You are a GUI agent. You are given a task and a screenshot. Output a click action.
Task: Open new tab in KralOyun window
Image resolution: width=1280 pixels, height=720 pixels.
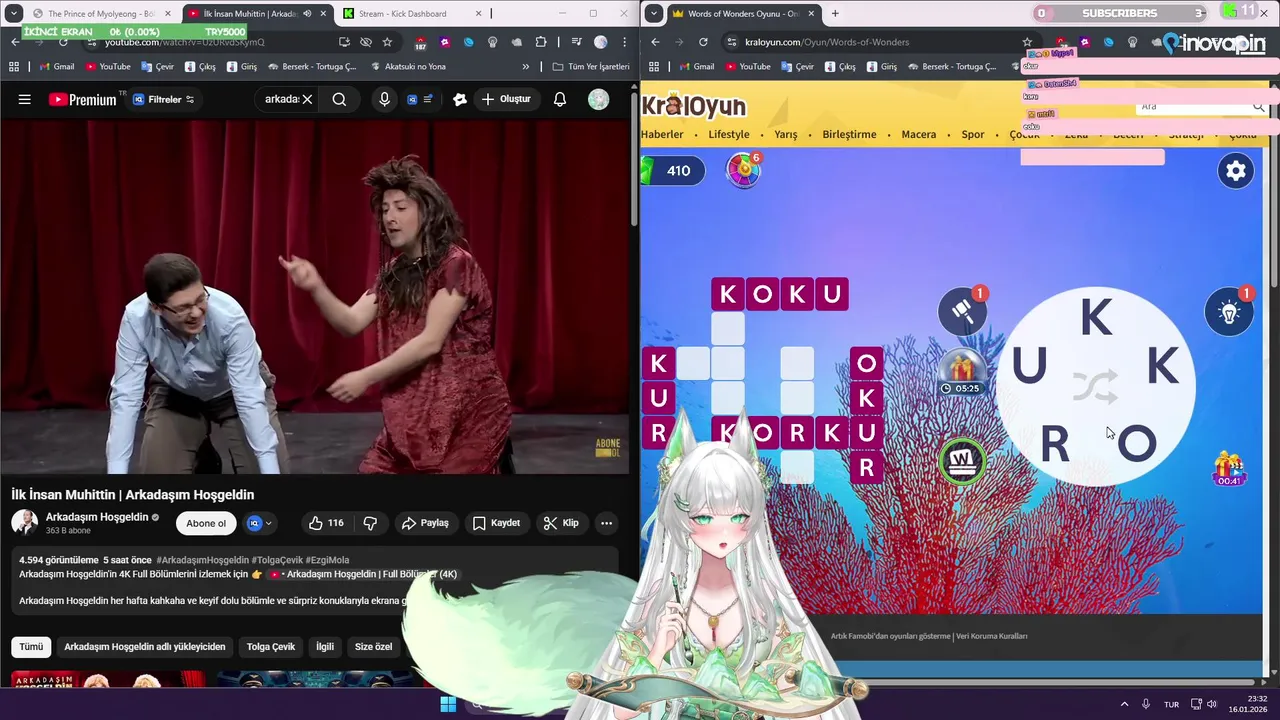click(835, 13)
